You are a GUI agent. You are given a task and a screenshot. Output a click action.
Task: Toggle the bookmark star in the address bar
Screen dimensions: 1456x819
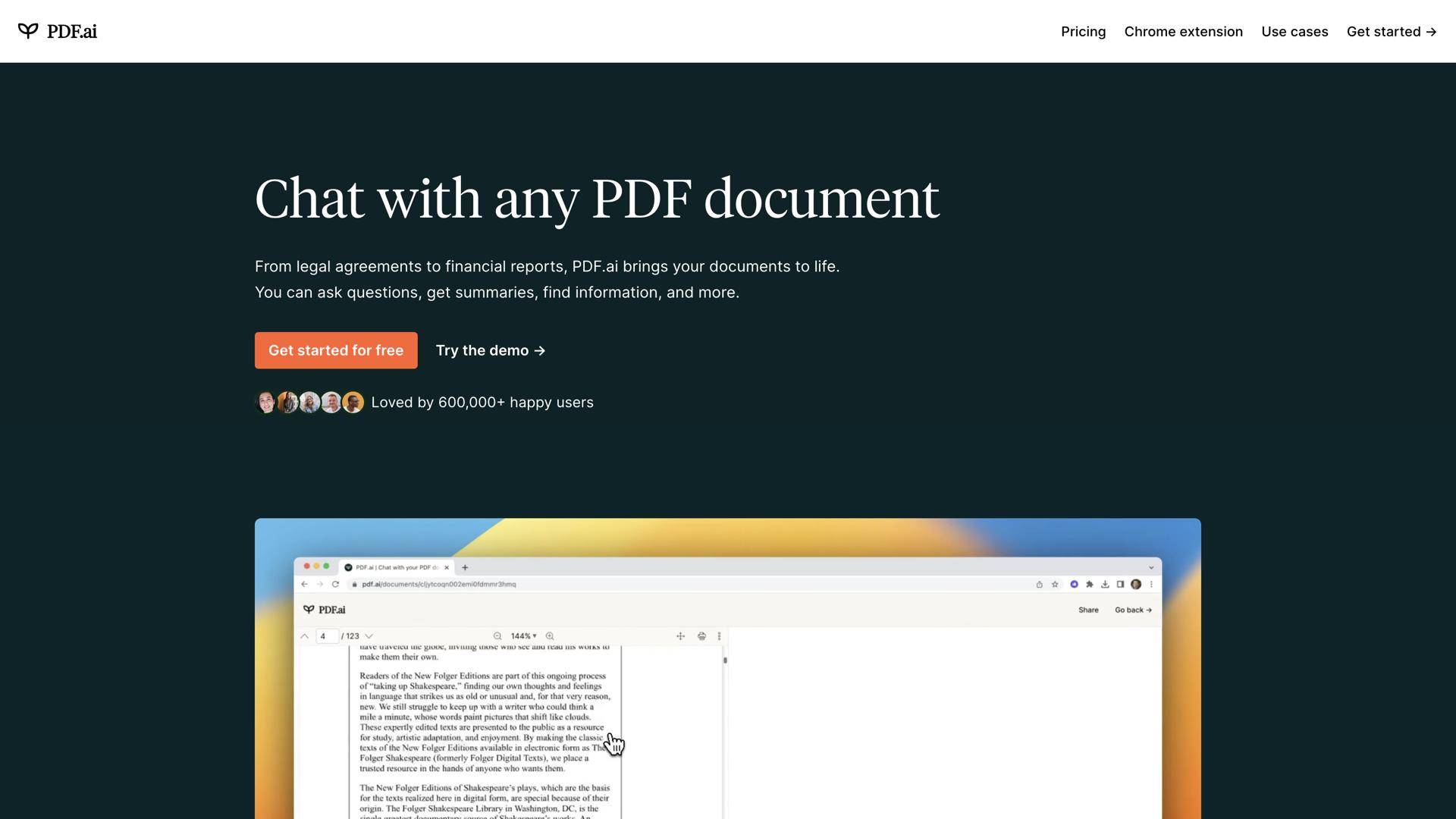click(x=1055, y=585)
